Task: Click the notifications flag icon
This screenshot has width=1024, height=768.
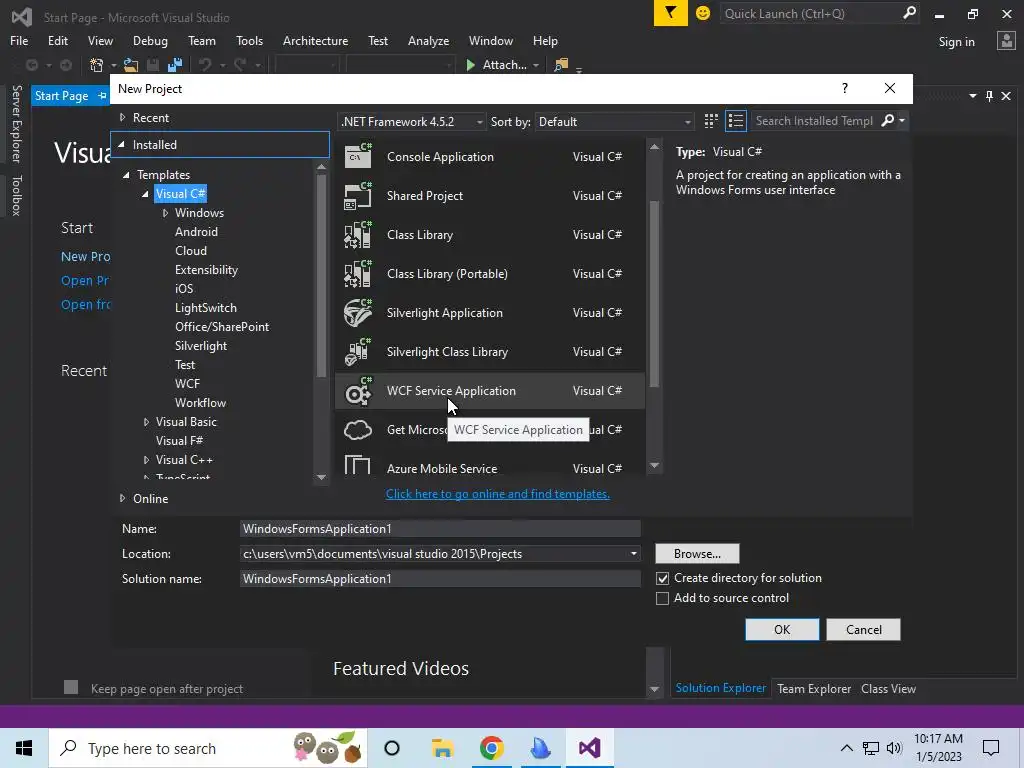Action: (x=671, y=13)
